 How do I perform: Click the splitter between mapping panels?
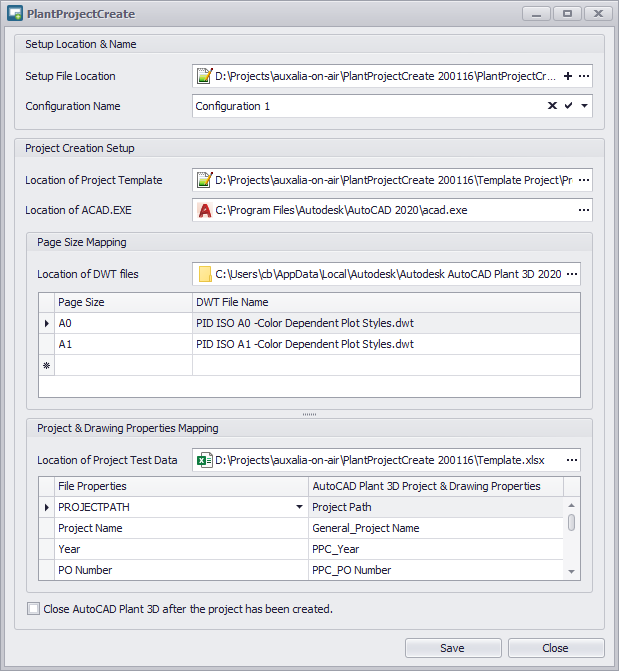point(309,414)
